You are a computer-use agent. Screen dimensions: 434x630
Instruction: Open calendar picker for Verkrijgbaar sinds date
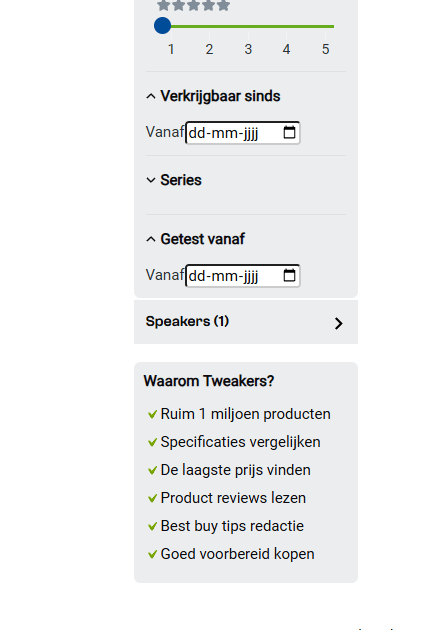[289, 132]
